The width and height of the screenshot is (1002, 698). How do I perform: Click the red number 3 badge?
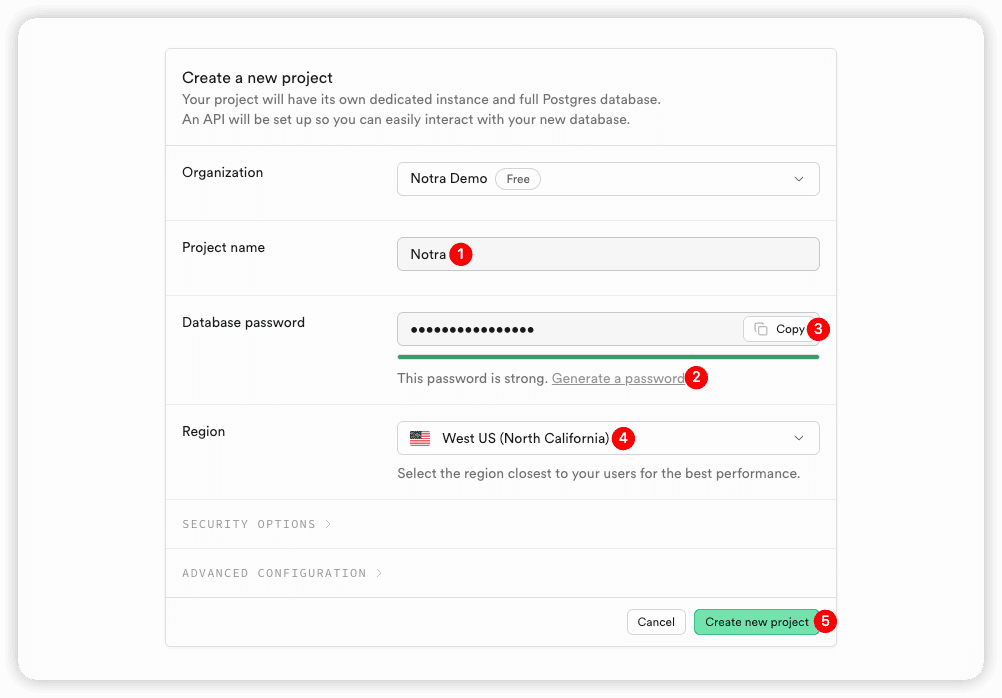pyautogui.click(x=819, y=328)
